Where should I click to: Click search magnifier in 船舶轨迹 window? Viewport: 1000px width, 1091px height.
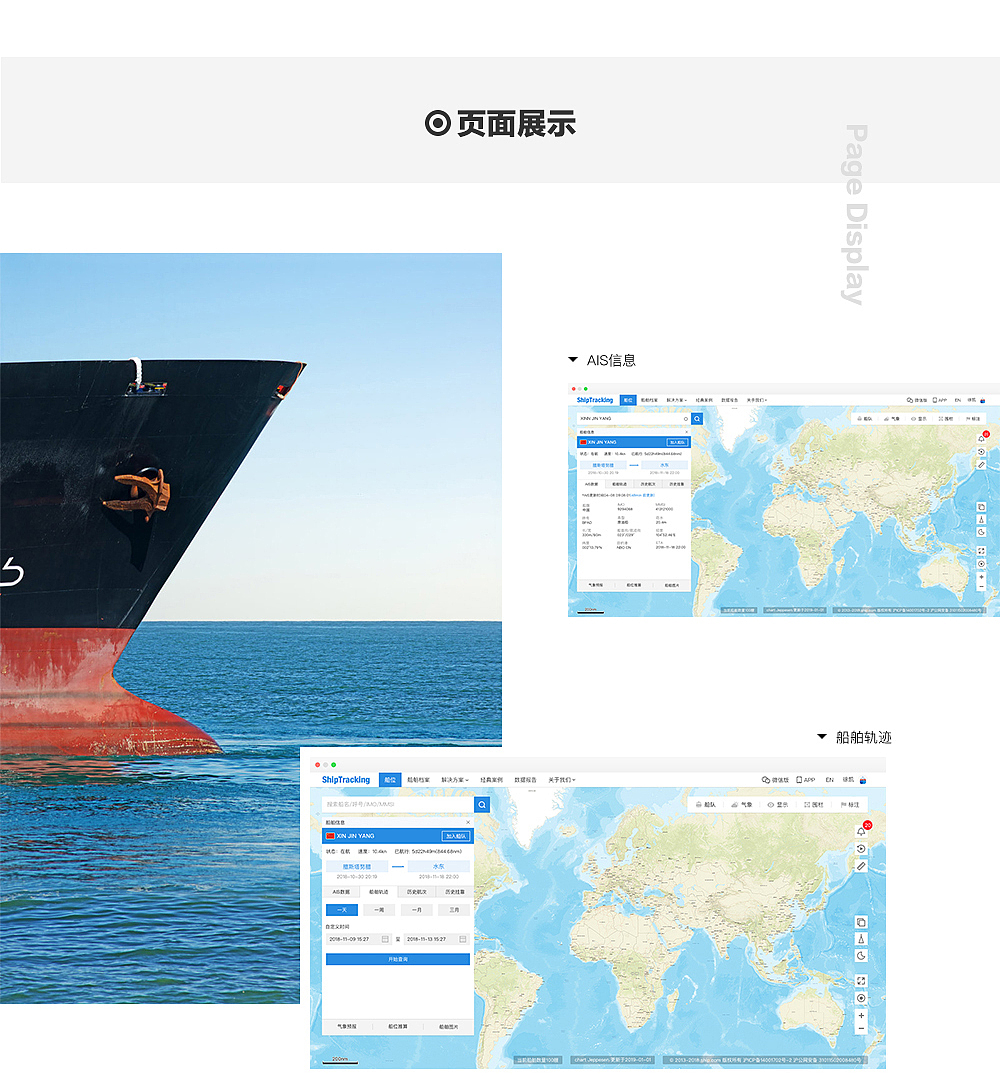[482, 804]
